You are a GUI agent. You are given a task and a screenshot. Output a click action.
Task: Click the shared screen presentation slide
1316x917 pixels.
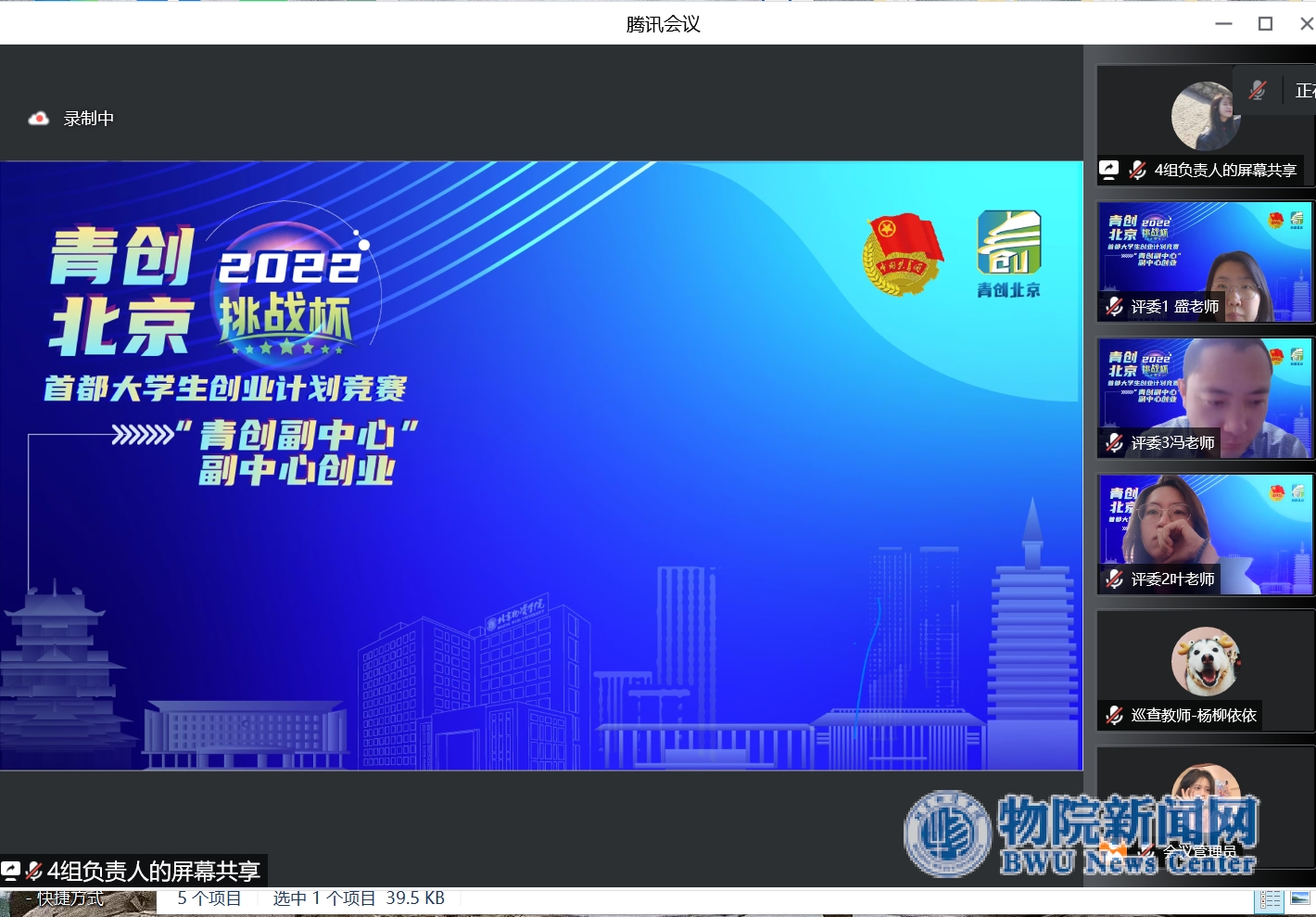click(x=541, y=465)
